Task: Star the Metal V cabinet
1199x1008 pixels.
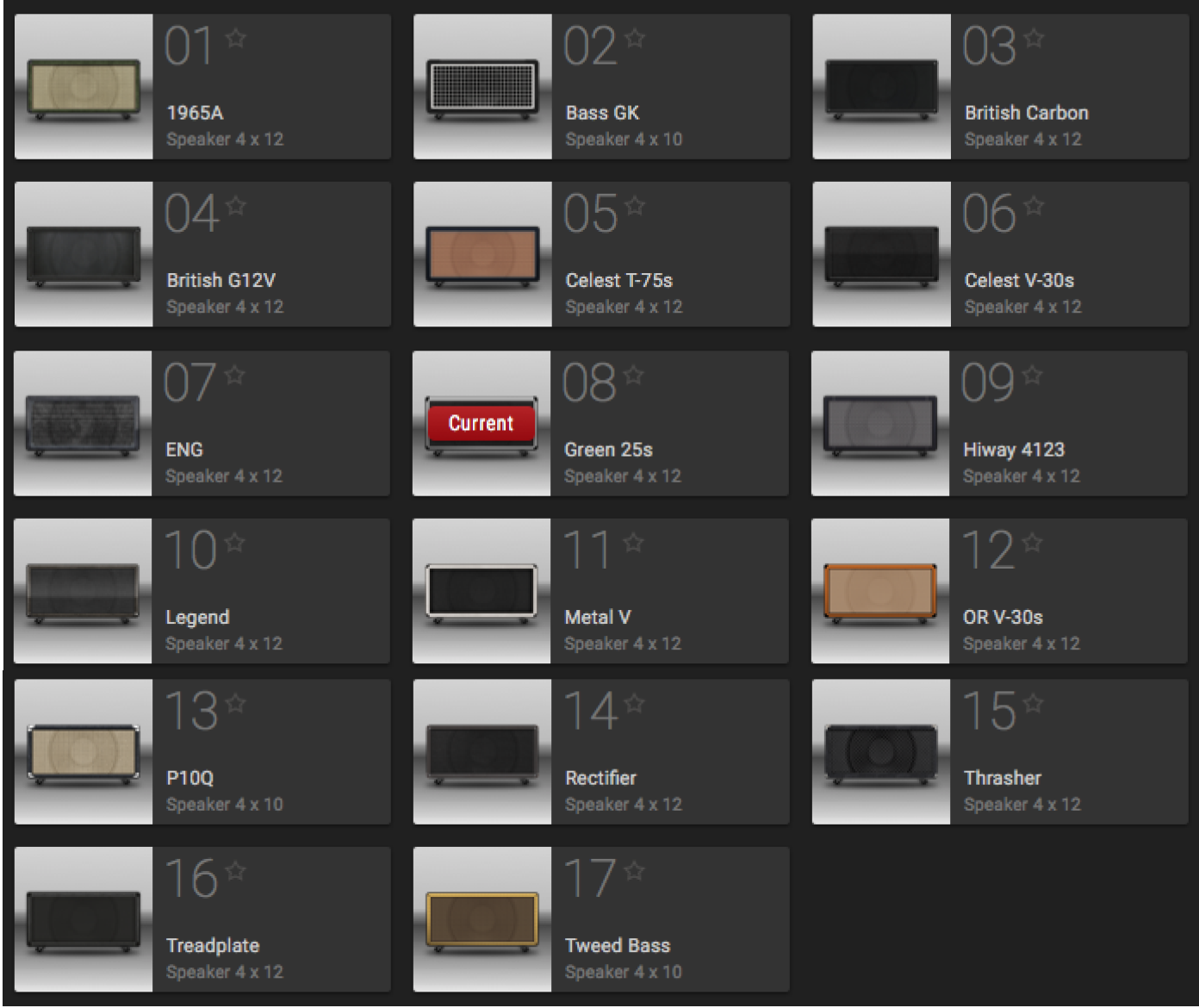Action: click(x=634, y=543)
